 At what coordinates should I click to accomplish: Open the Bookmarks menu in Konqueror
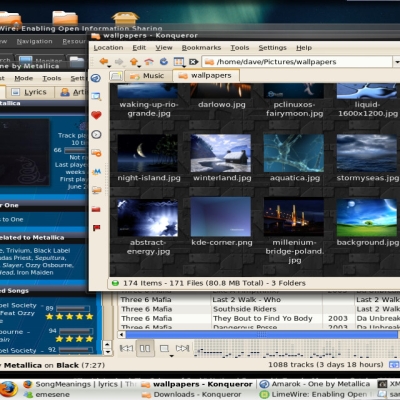pos(201,48)
